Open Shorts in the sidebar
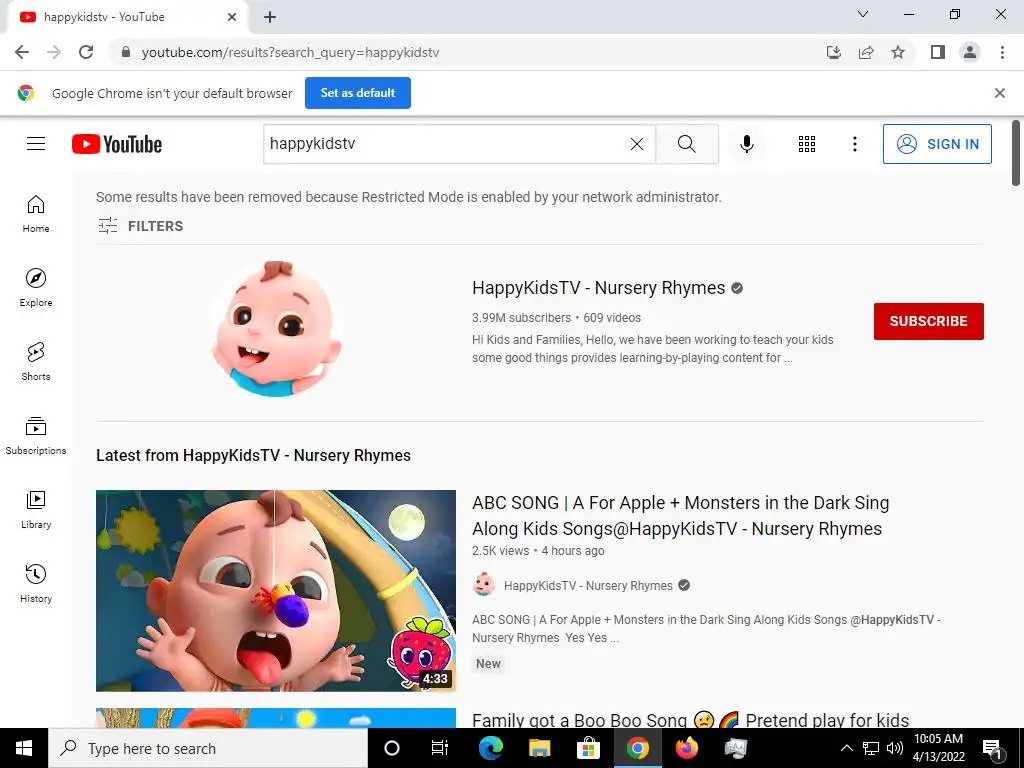This screenshot has width=1024, height=768. point(36,362)
